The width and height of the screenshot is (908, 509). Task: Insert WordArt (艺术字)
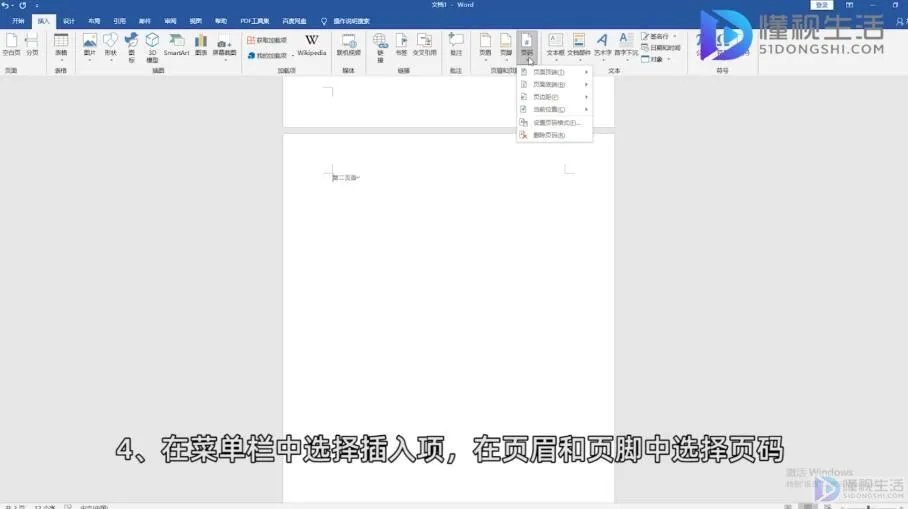click(602, 46)
